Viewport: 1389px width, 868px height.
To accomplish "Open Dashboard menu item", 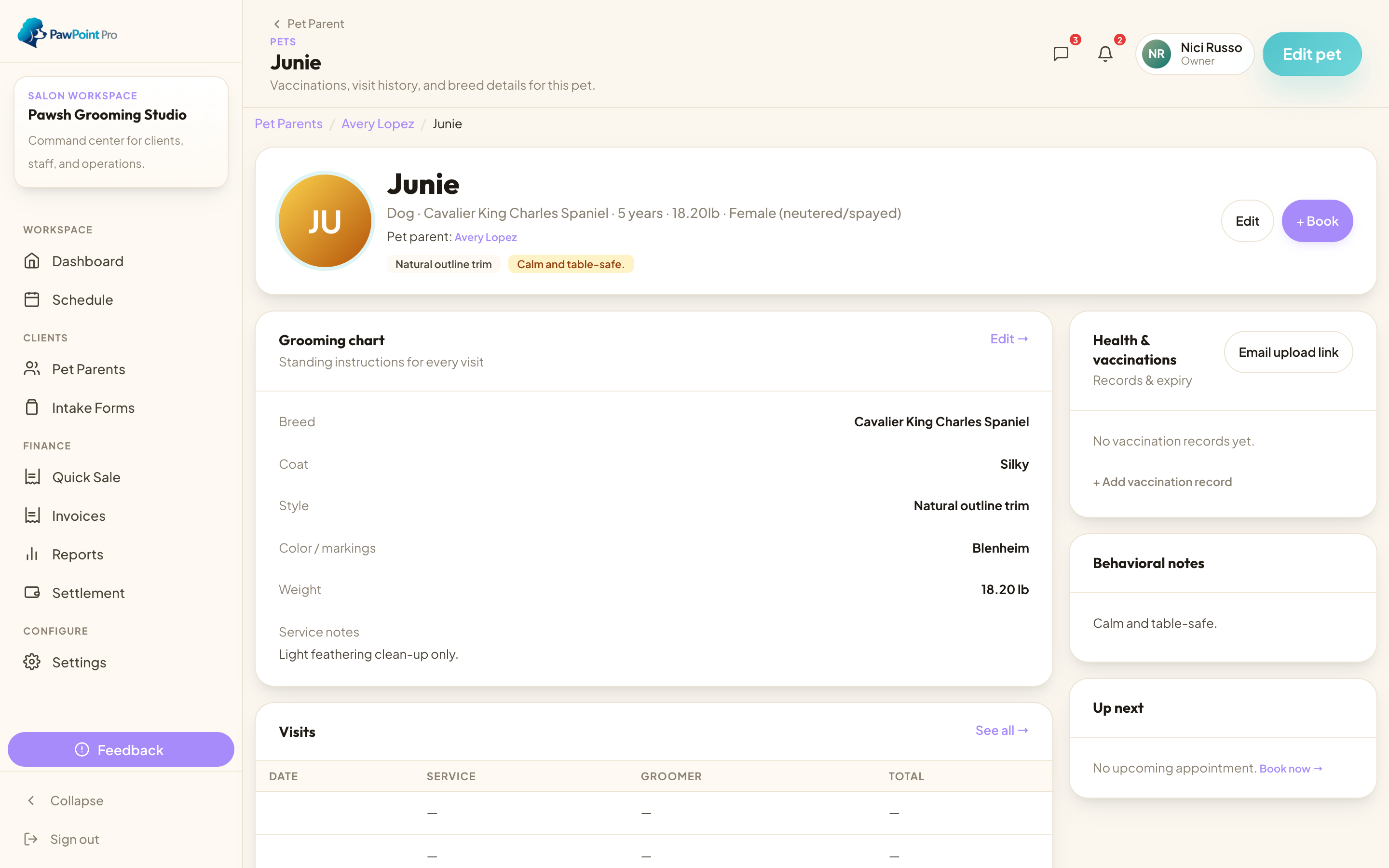I will tap(121, 261).
